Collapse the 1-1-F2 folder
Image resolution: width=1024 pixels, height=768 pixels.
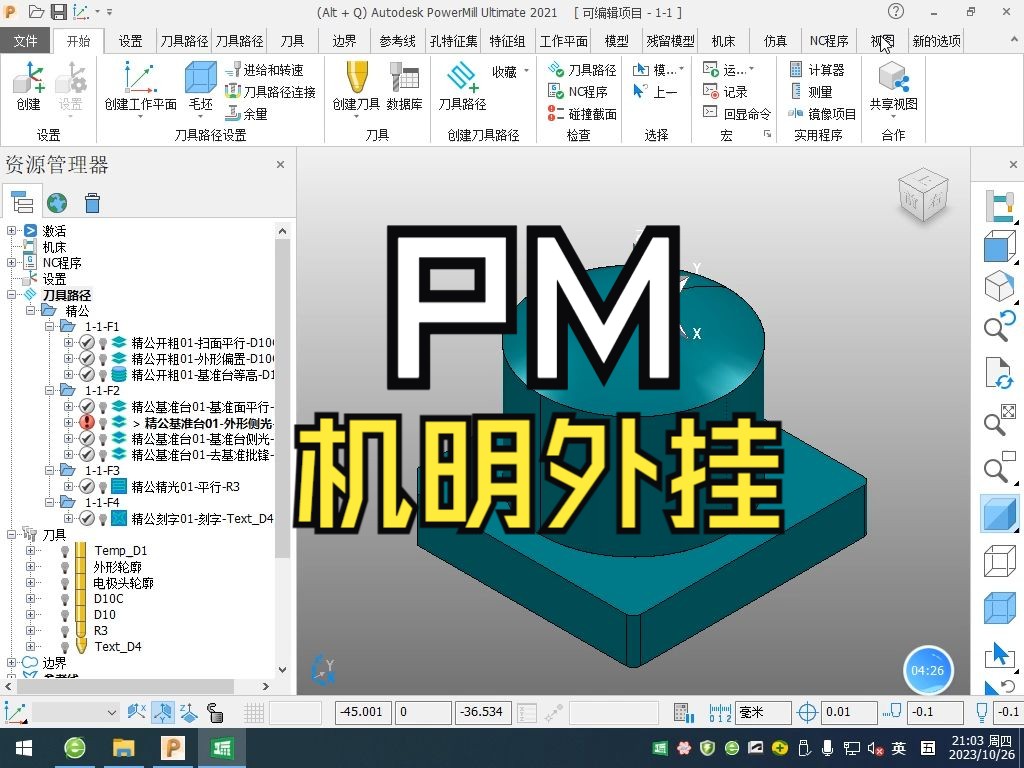[x=50, y=391]
